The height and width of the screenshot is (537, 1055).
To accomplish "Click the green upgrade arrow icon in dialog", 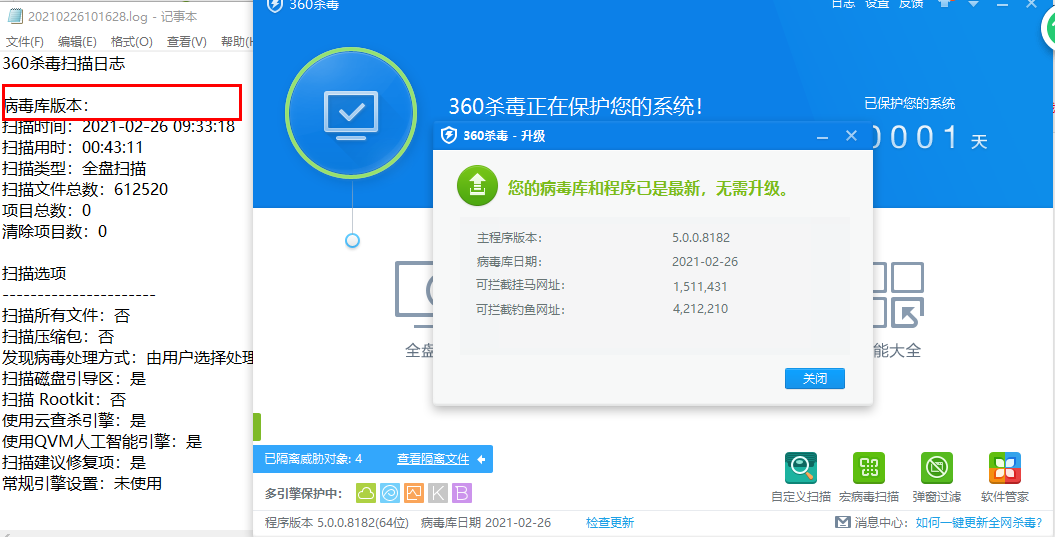I will pyautogui.click(x=477, y=186).
